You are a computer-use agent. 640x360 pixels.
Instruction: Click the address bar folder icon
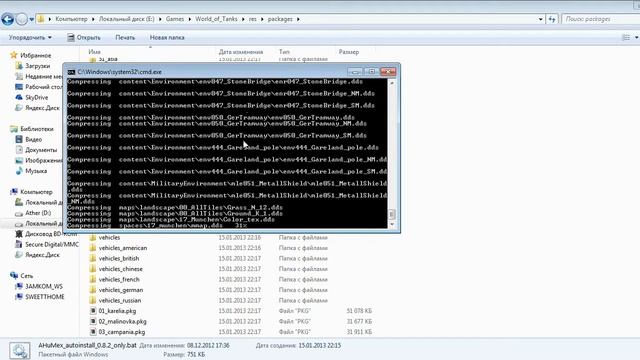pos(41,19)
